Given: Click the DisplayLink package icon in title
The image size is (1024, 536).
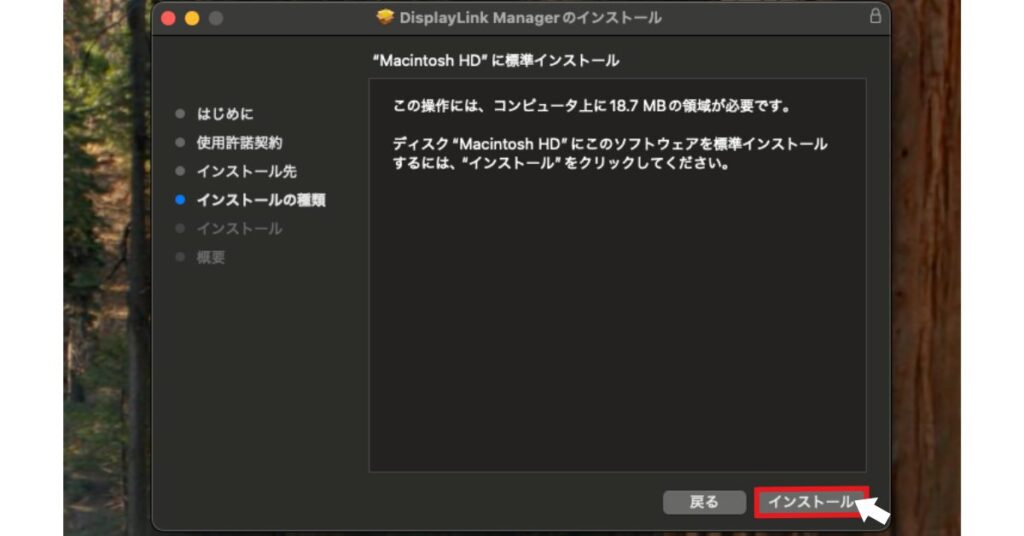Looking at the screenshot, I should (x=385, y=18).
